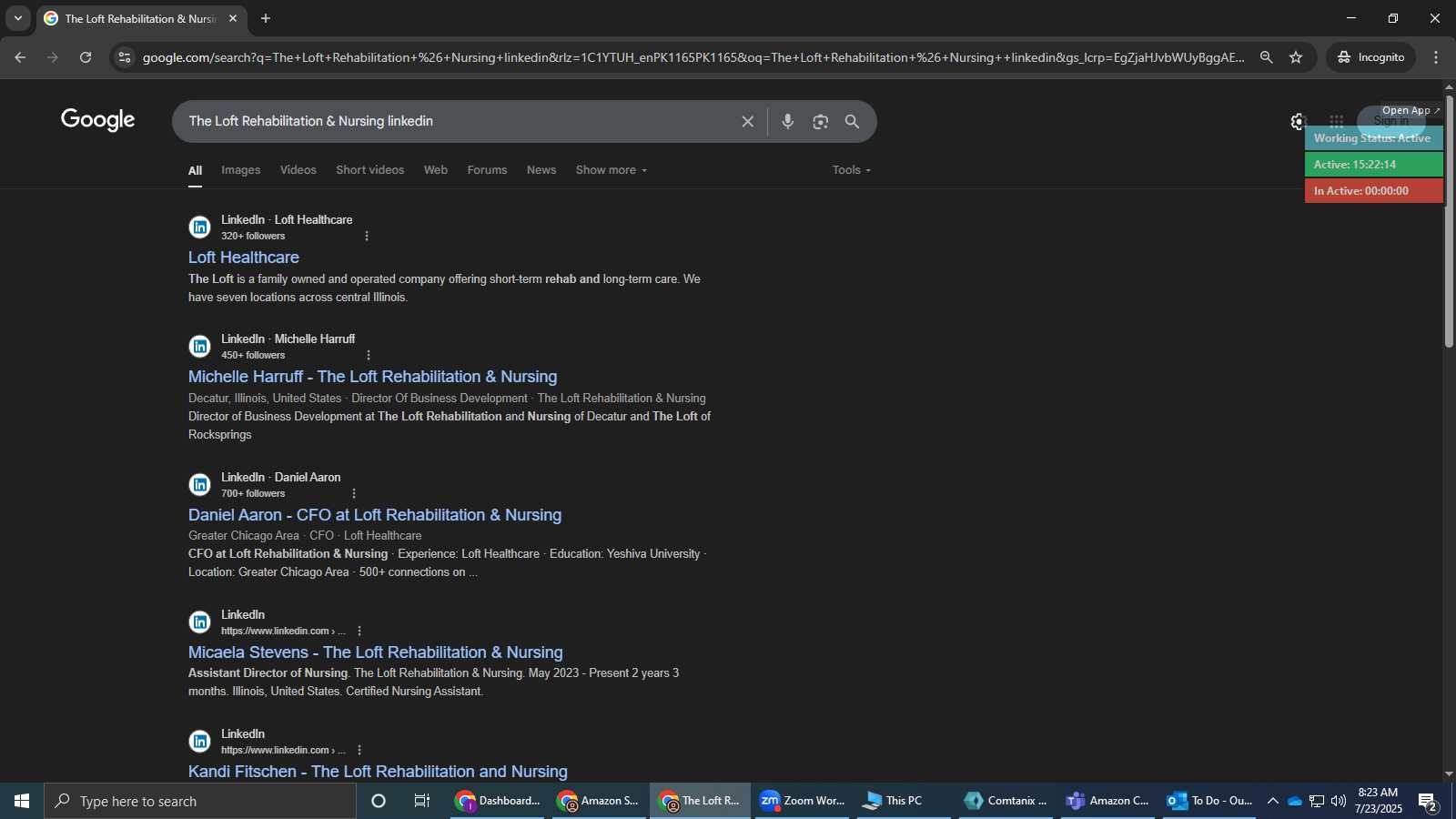Viewport: 1456px width, 819px height.
Task: Open a new browser tab
Action: pos(266,18)
